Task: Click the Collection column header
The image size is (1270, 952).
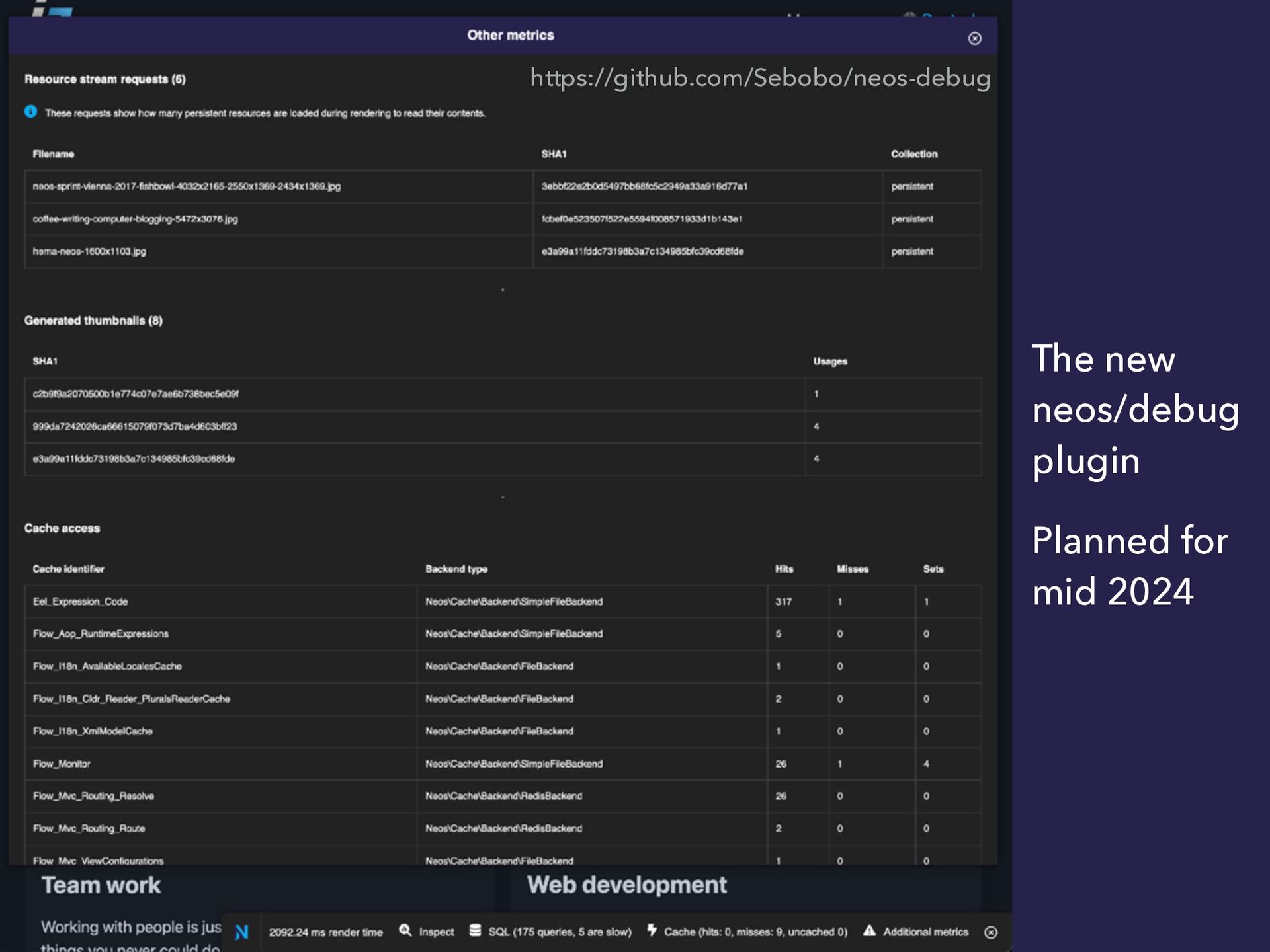Action: (x=914, y=154)
